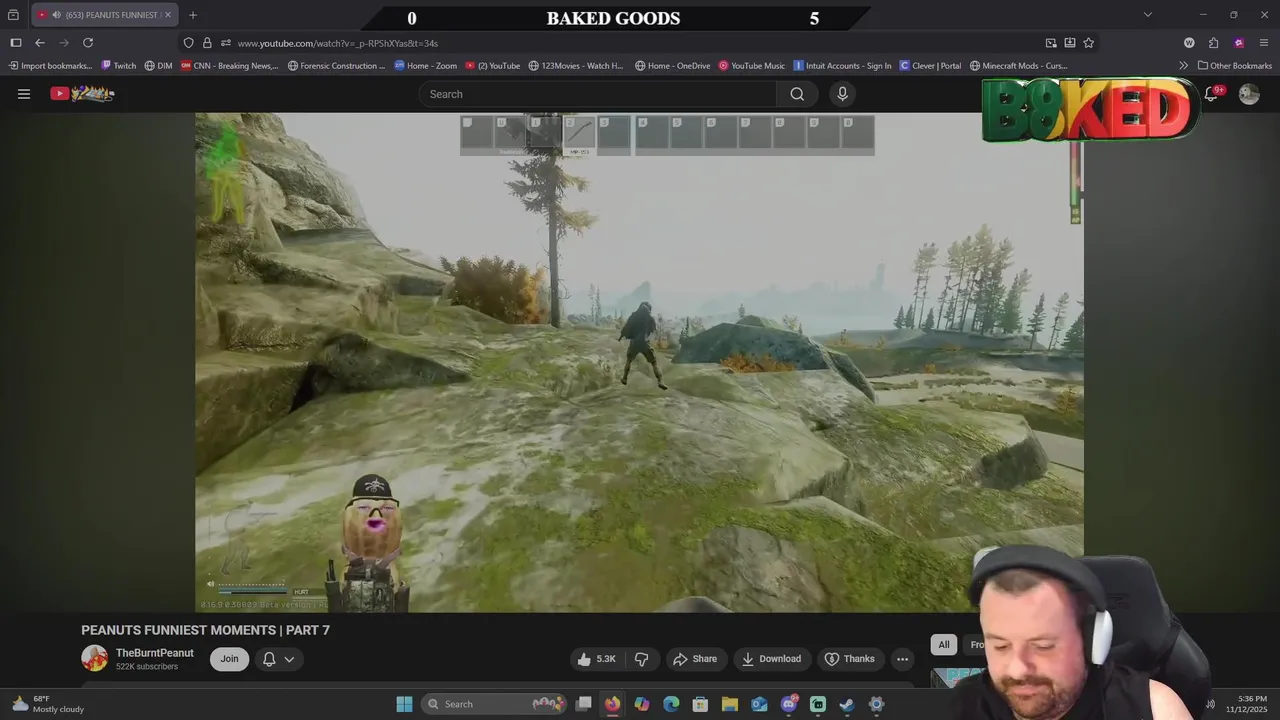
Task: Open Windows Start menu
Action: (x=404, y=704)
